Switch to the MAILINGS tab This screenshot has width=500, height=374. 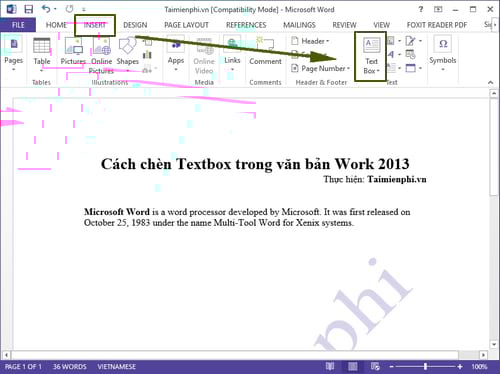click(299, 25)
